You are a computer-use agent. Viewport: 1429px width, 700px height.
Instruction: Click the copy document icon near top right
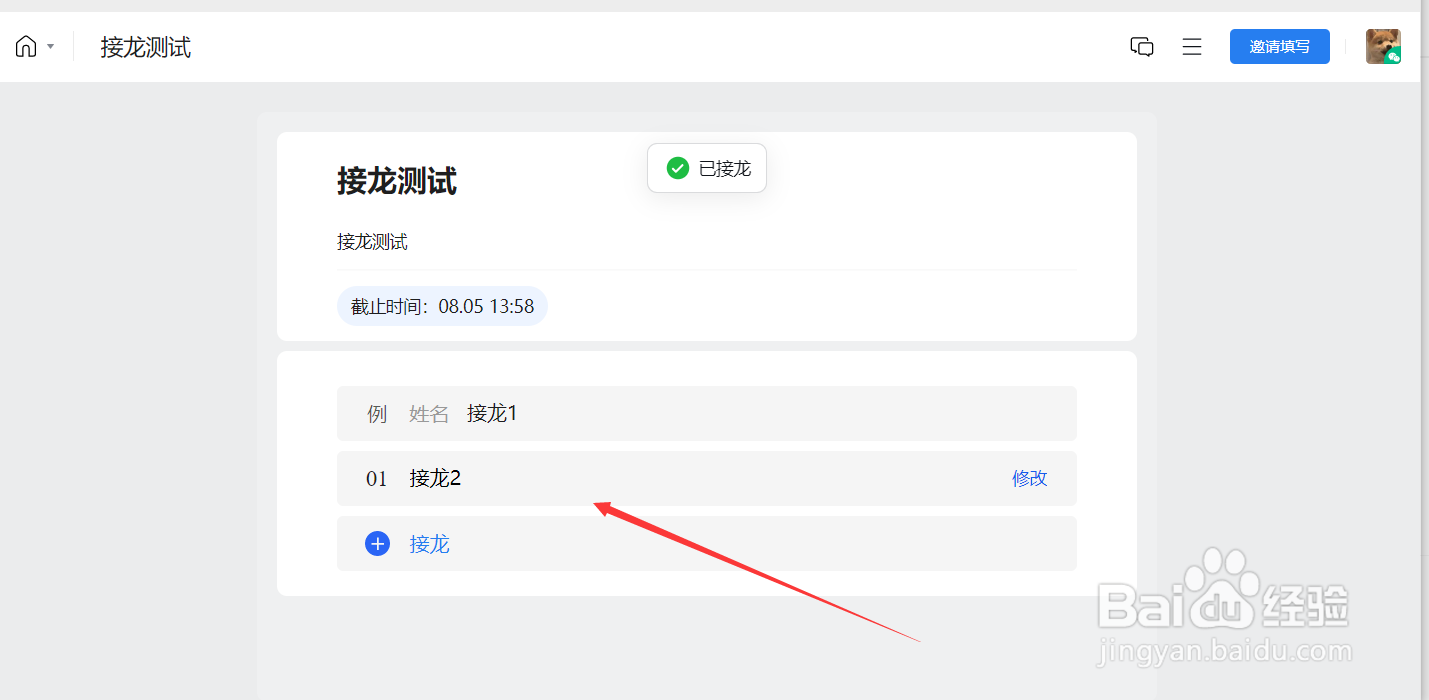1141,46
